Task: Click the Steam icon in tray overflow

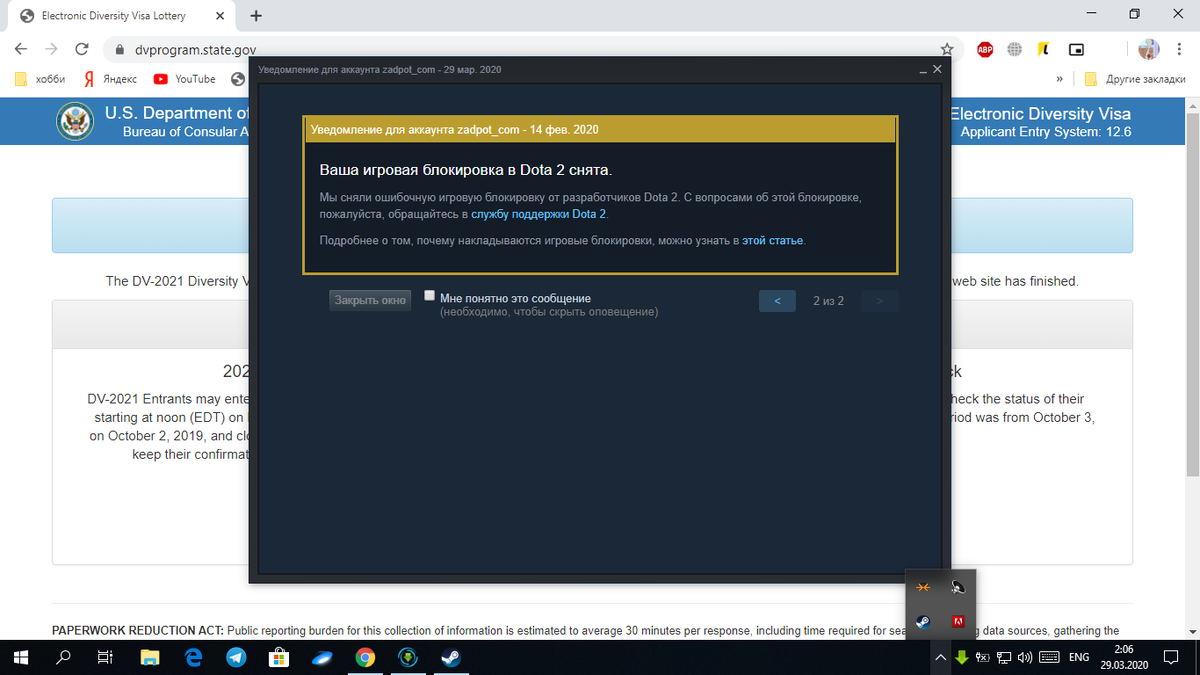Action: [x=924, y=620]
